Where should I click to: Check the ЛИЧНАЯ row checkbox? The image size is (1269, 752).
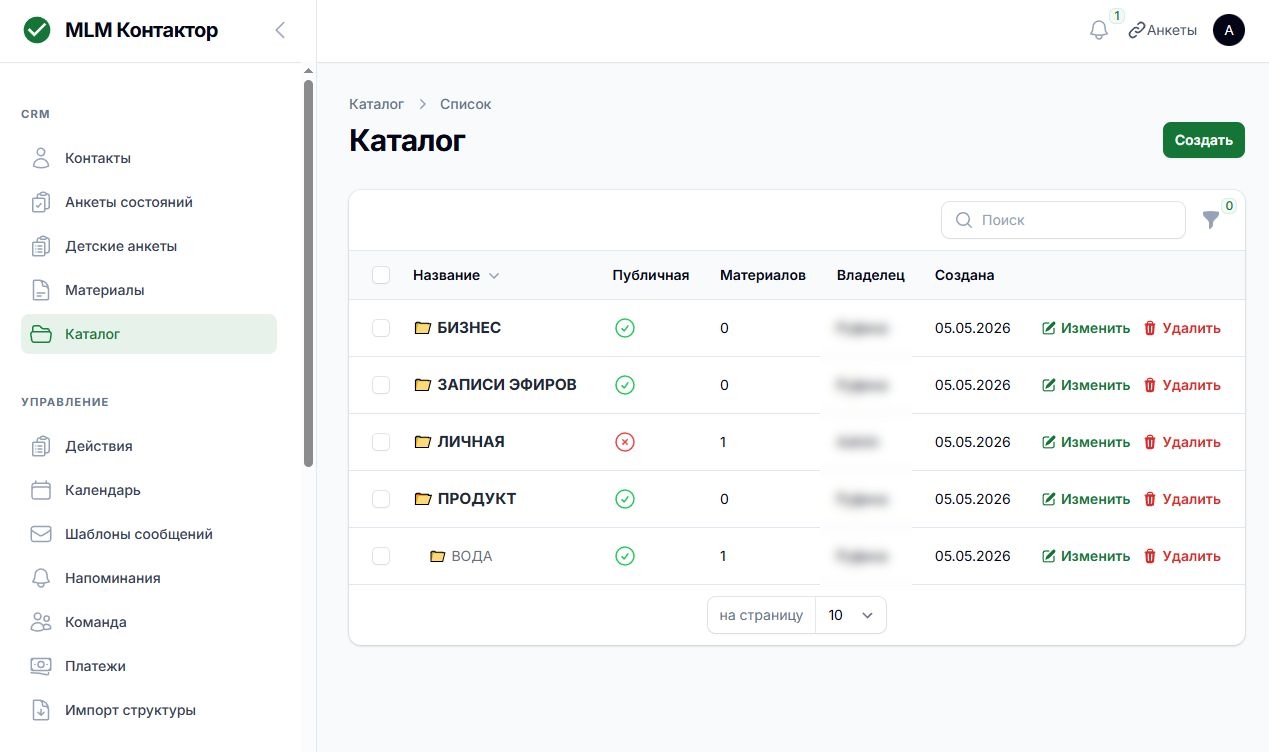tap(381, 442)
